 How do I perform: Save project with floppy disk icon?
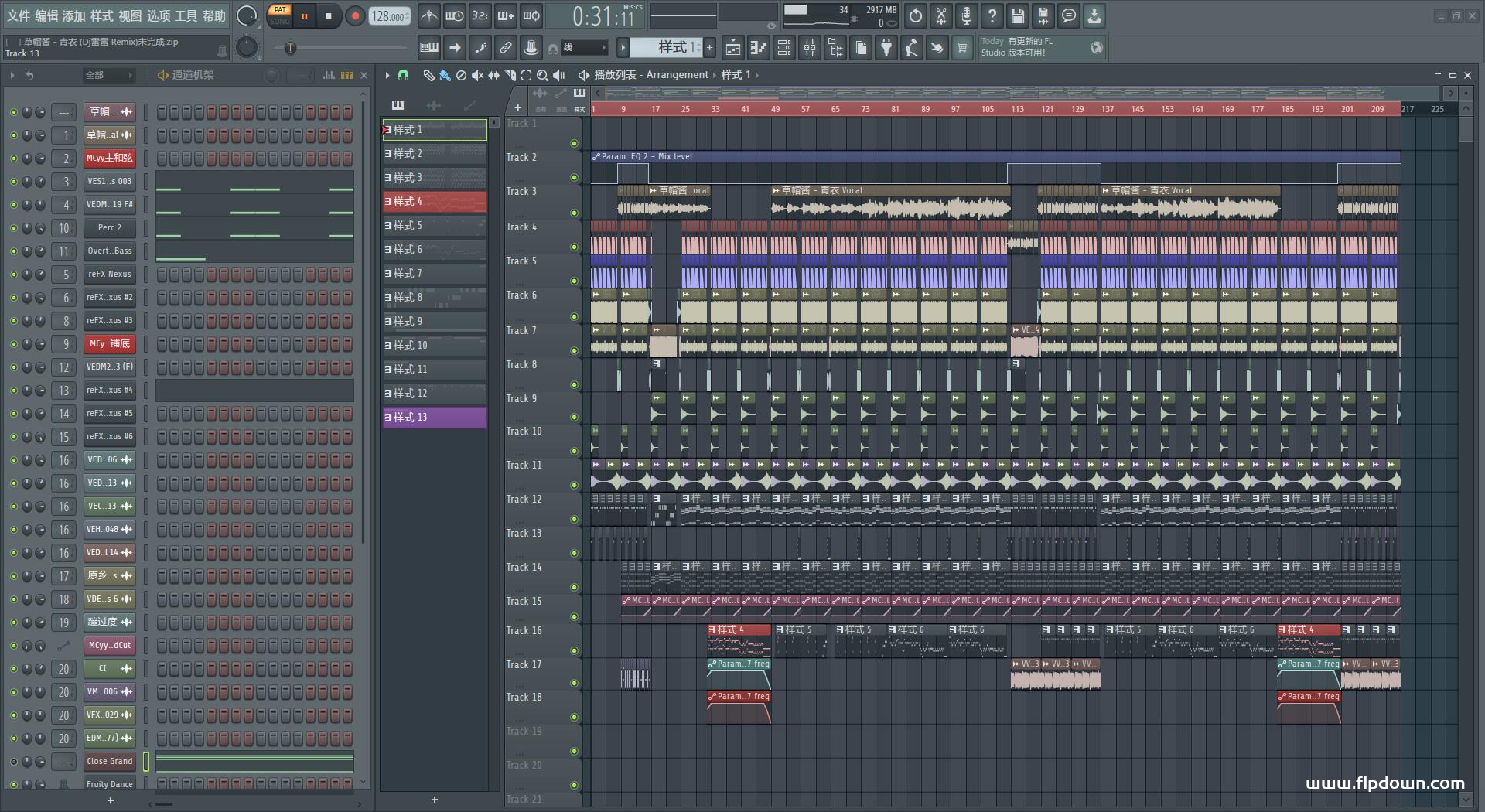coord(1018,15)
